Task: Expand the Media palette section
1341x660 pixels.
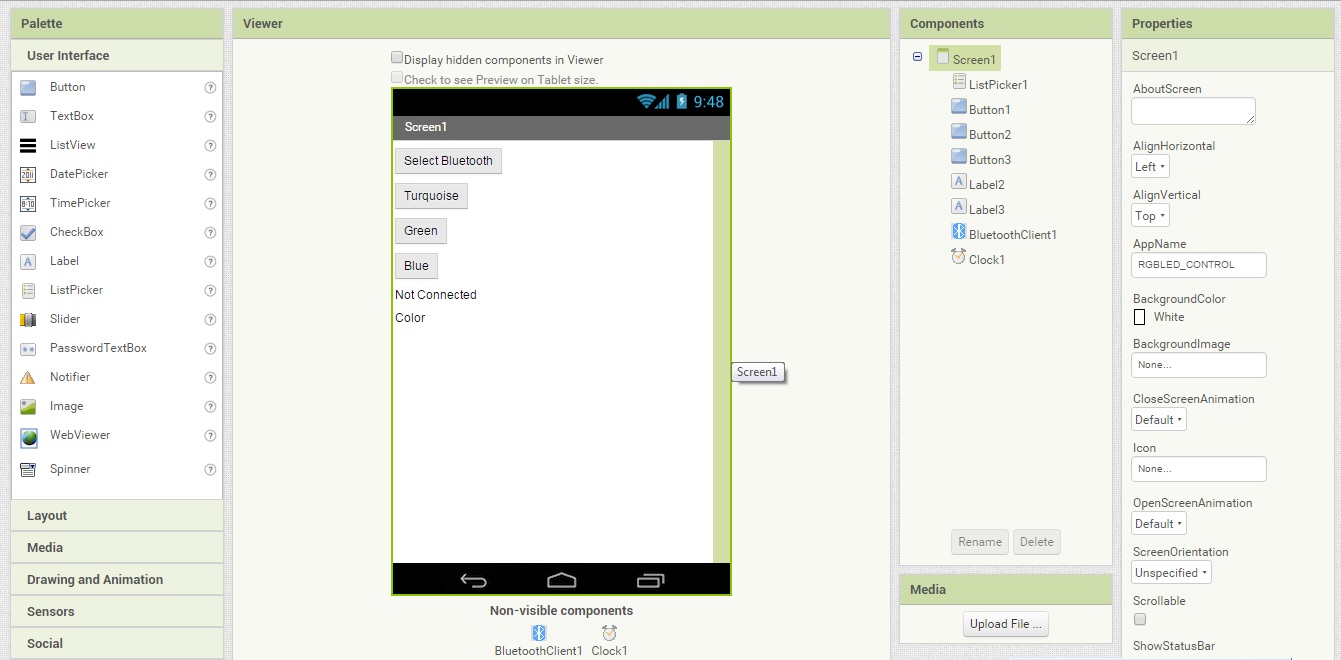Action: 117,548
